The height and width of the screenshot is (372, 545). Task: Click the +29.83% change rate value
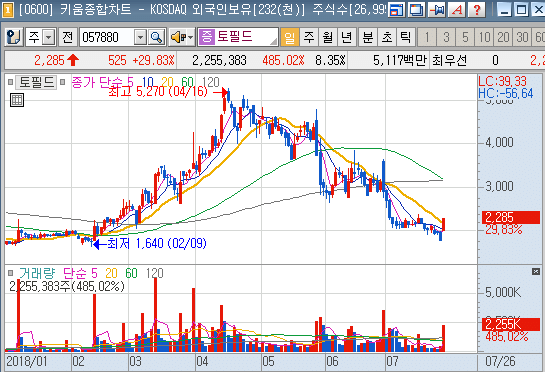tap(153, 60)
